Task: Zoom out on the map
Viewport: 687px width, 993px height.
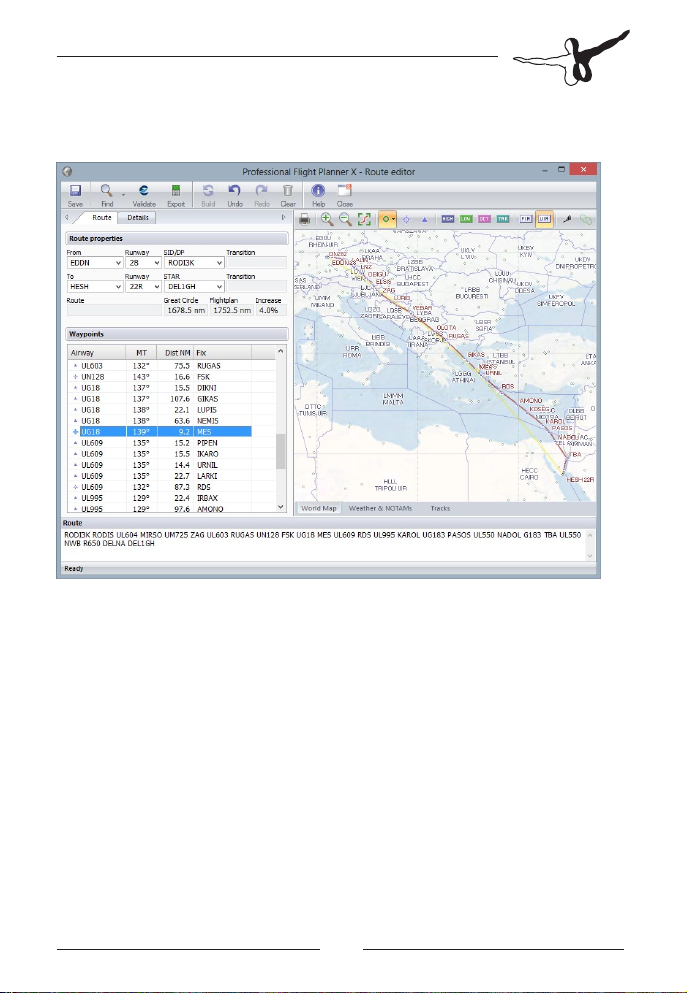Action: pos(345,219)
